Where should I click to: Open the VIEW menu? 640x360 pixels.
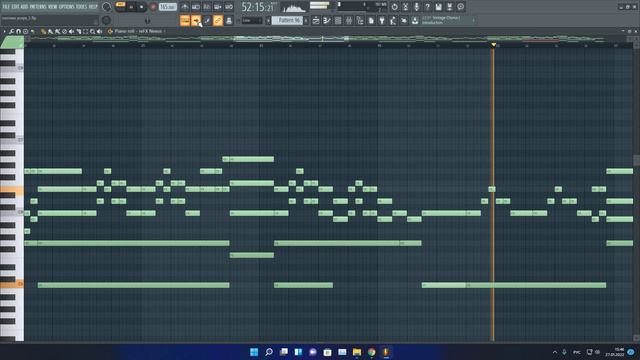[x=53, y=7]
